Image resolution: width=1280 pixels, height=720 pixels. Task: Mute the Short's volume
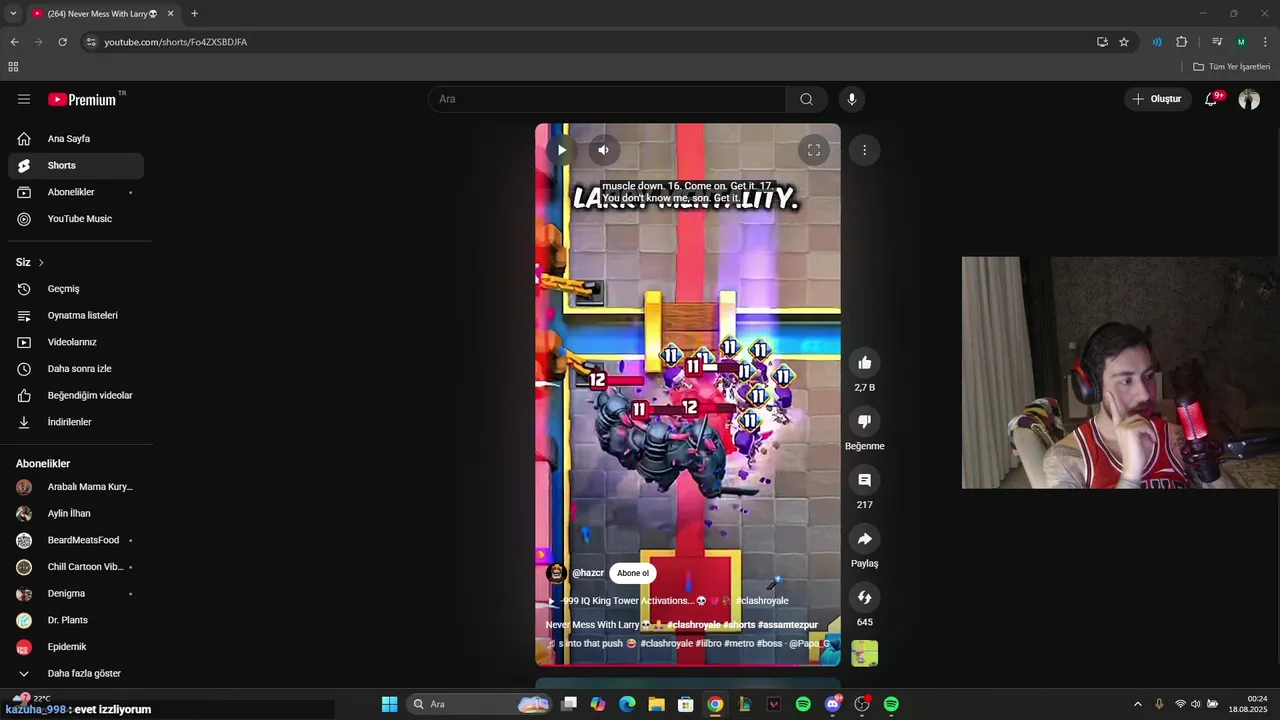coord(603,150)
